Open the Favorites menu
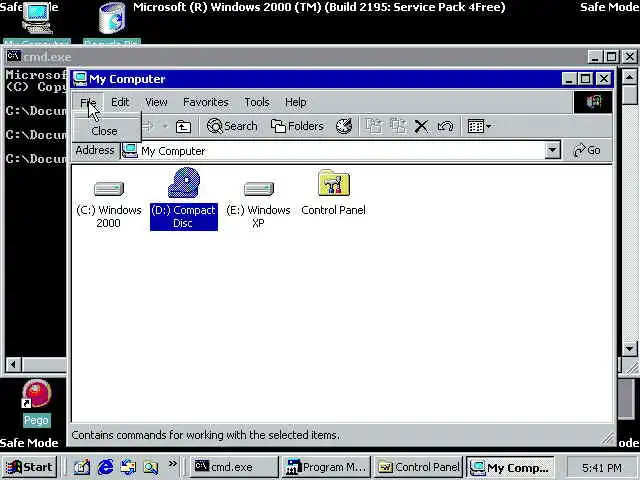 tap(206, 102)
